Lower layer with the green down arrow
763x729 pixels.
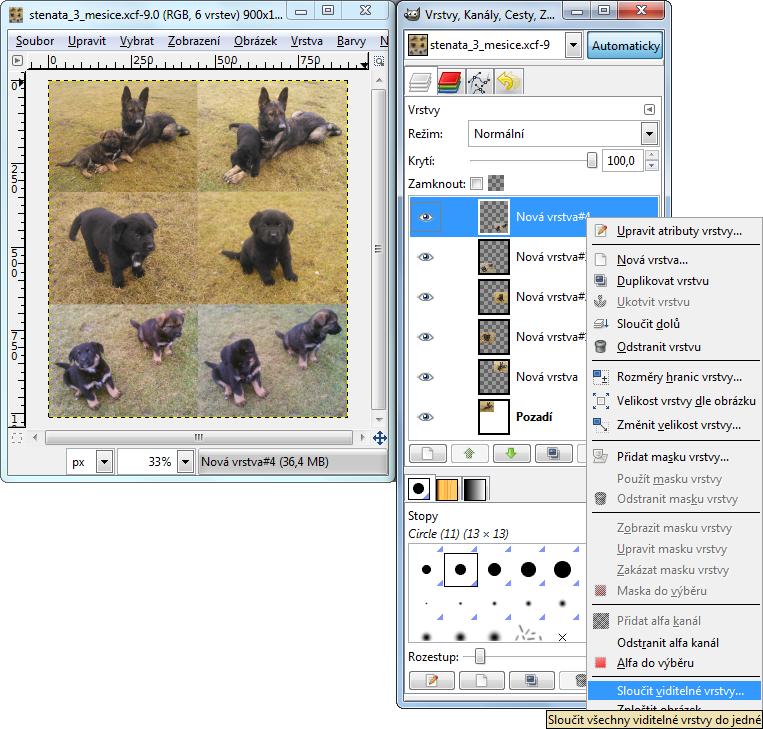511,454
